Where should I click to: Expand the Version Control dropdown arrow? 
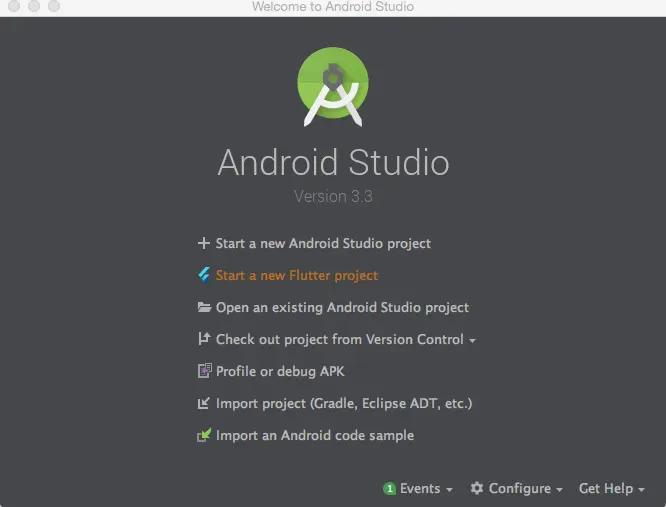tap(472, 341)
